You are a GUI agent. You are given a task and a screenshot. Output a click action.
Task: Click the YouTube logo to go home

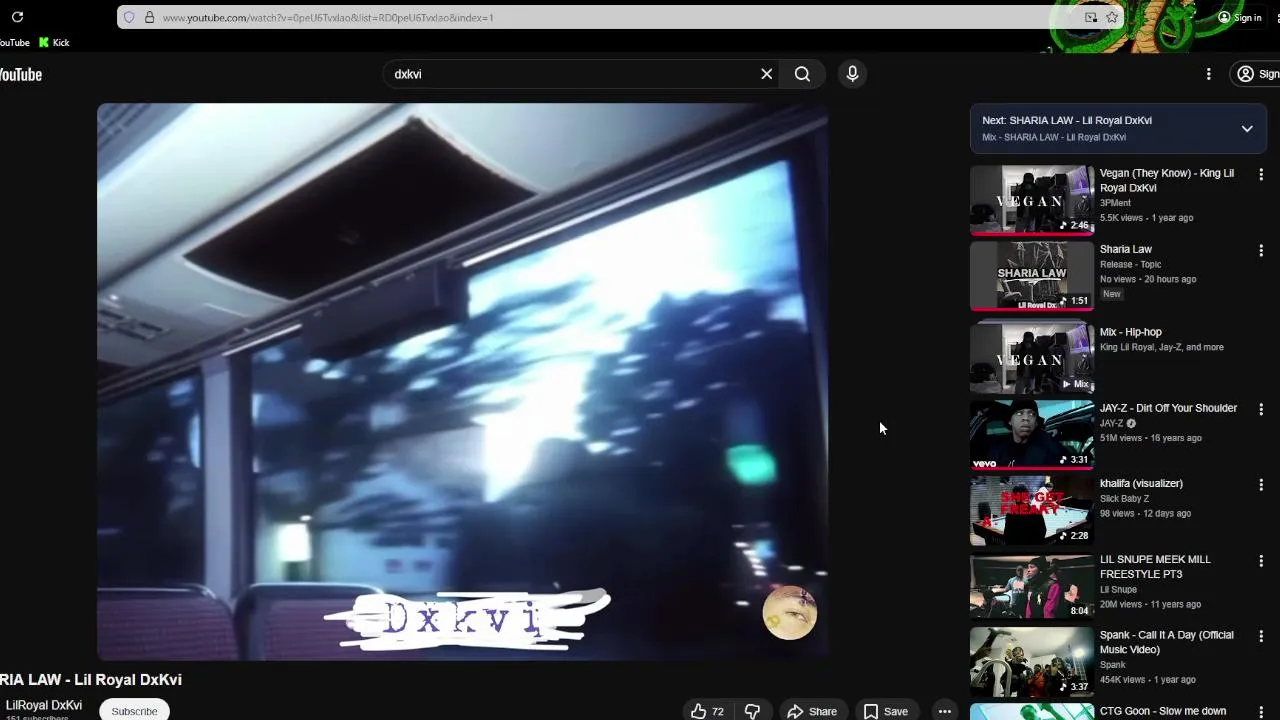[21, 75]
